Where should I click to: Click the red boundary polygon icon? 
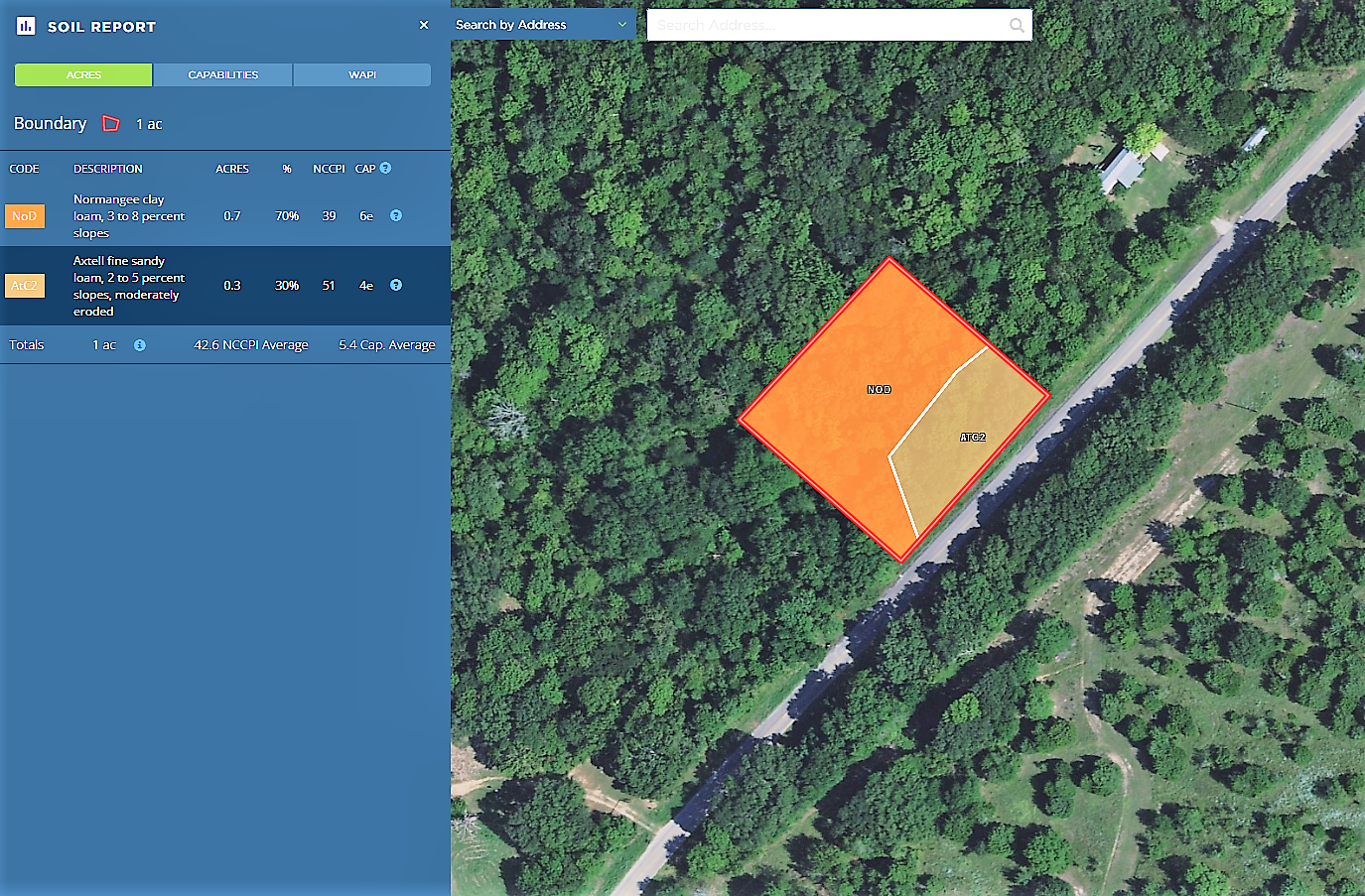tap(111, 124)
